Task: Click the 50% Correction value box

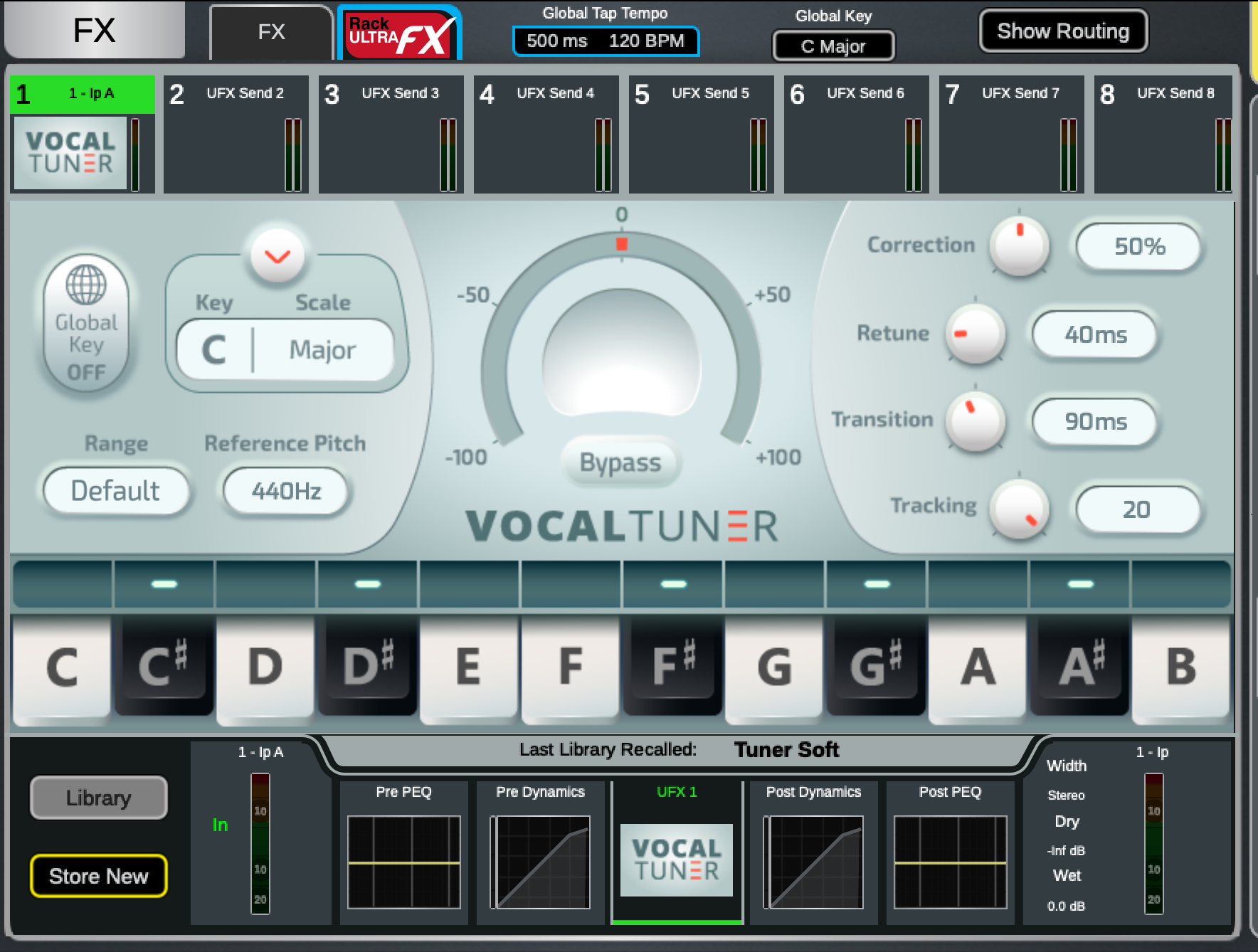Action: coord(1138,246)
